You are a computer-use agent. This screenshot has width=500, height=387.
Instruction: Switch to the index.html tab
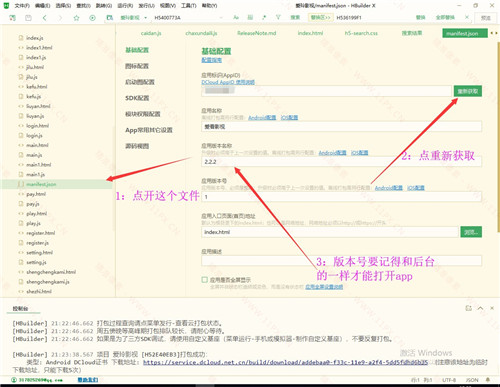click(x=310, y=33)
